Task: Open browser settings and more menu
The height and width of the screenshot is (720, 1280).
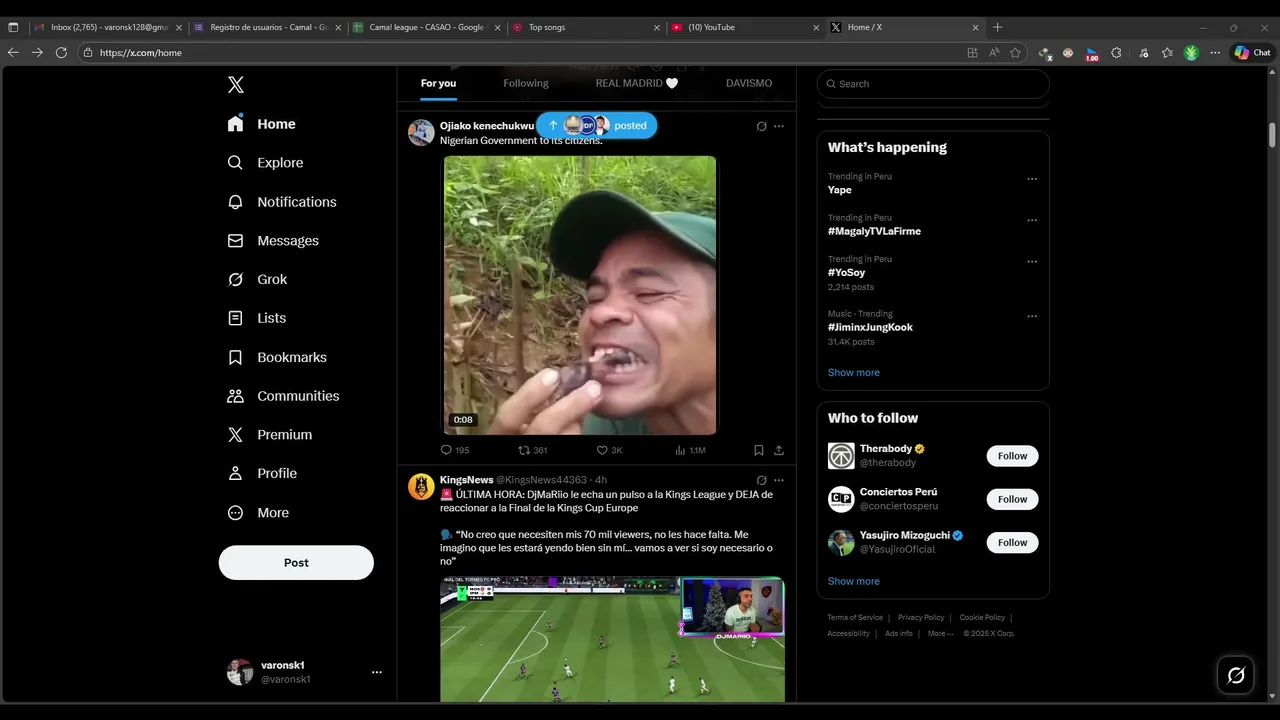Action: coord(1215,52)
